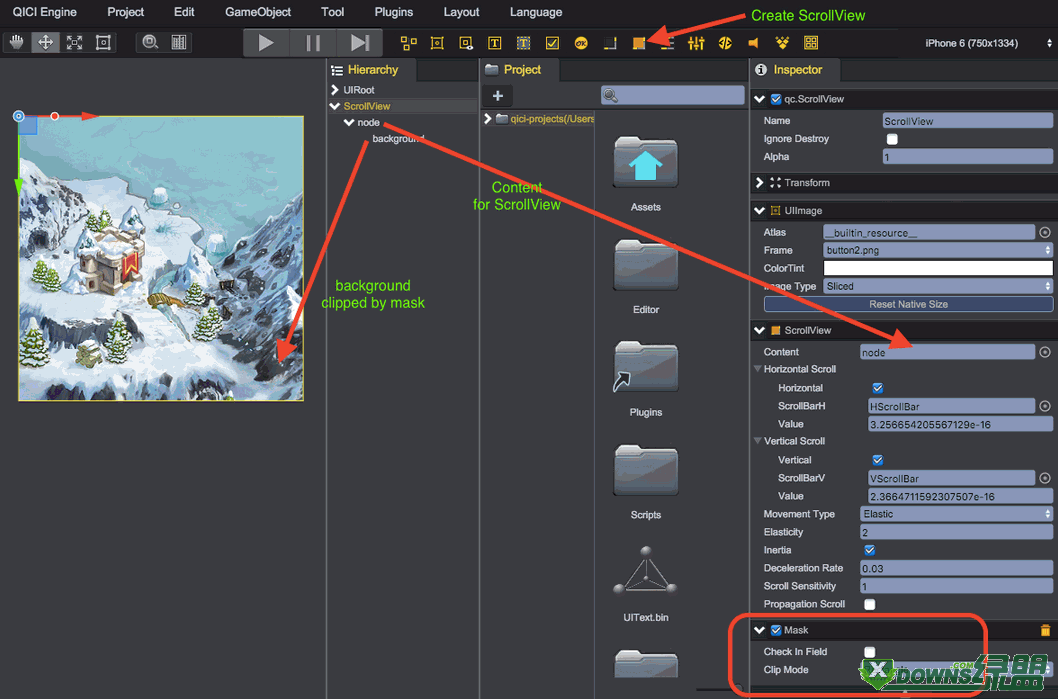This screenshot has height=699, width=1058.
Task: Enable the Ignore Destroy checkbox
Action: [x=892, y=139]
